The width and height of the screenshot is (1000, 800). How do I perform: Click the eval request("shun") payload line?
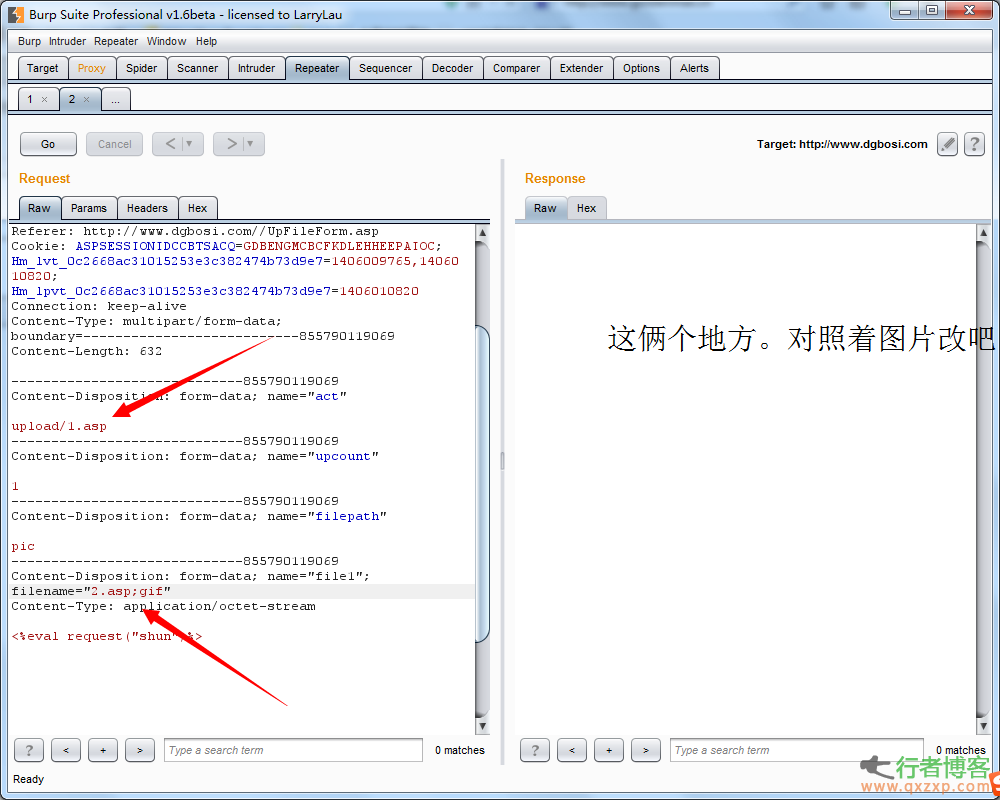click(x=107, y=637)
